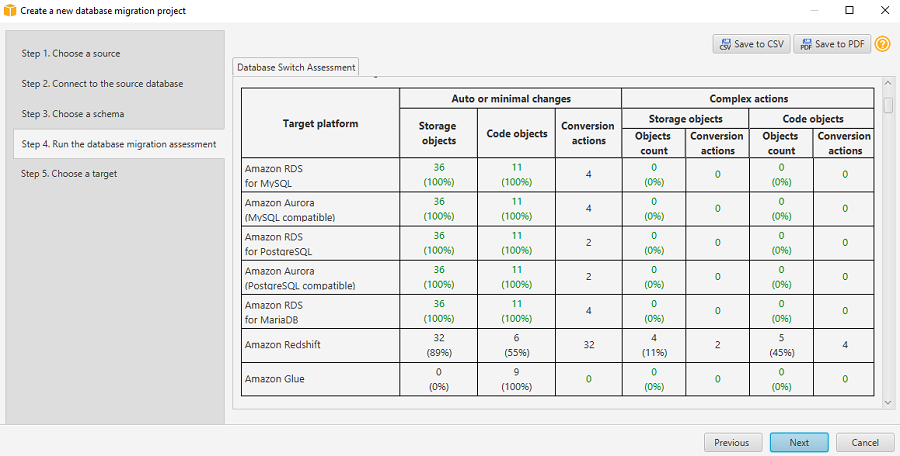This screenshot has width=900, height=456.
Task: Select the Amazon Redshift row label
Action: tap(283, 344)
